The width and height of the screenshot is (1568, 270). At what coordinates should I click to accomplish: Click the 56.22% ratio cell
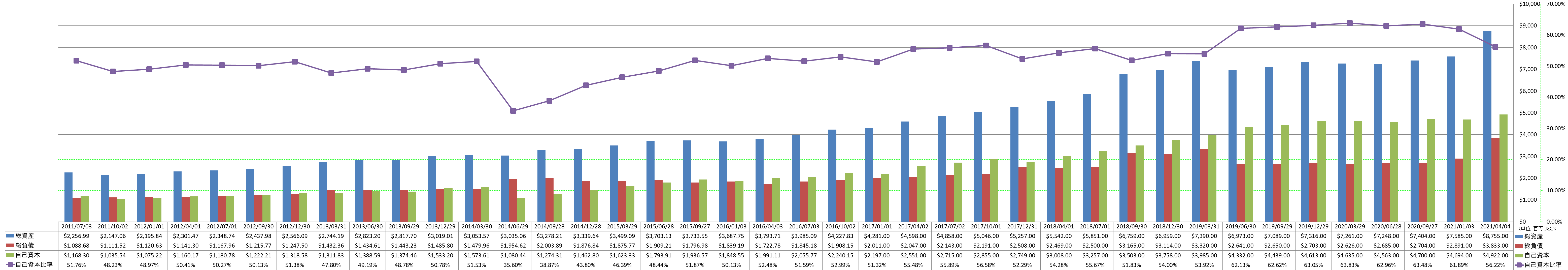(x=1495, y=265)
